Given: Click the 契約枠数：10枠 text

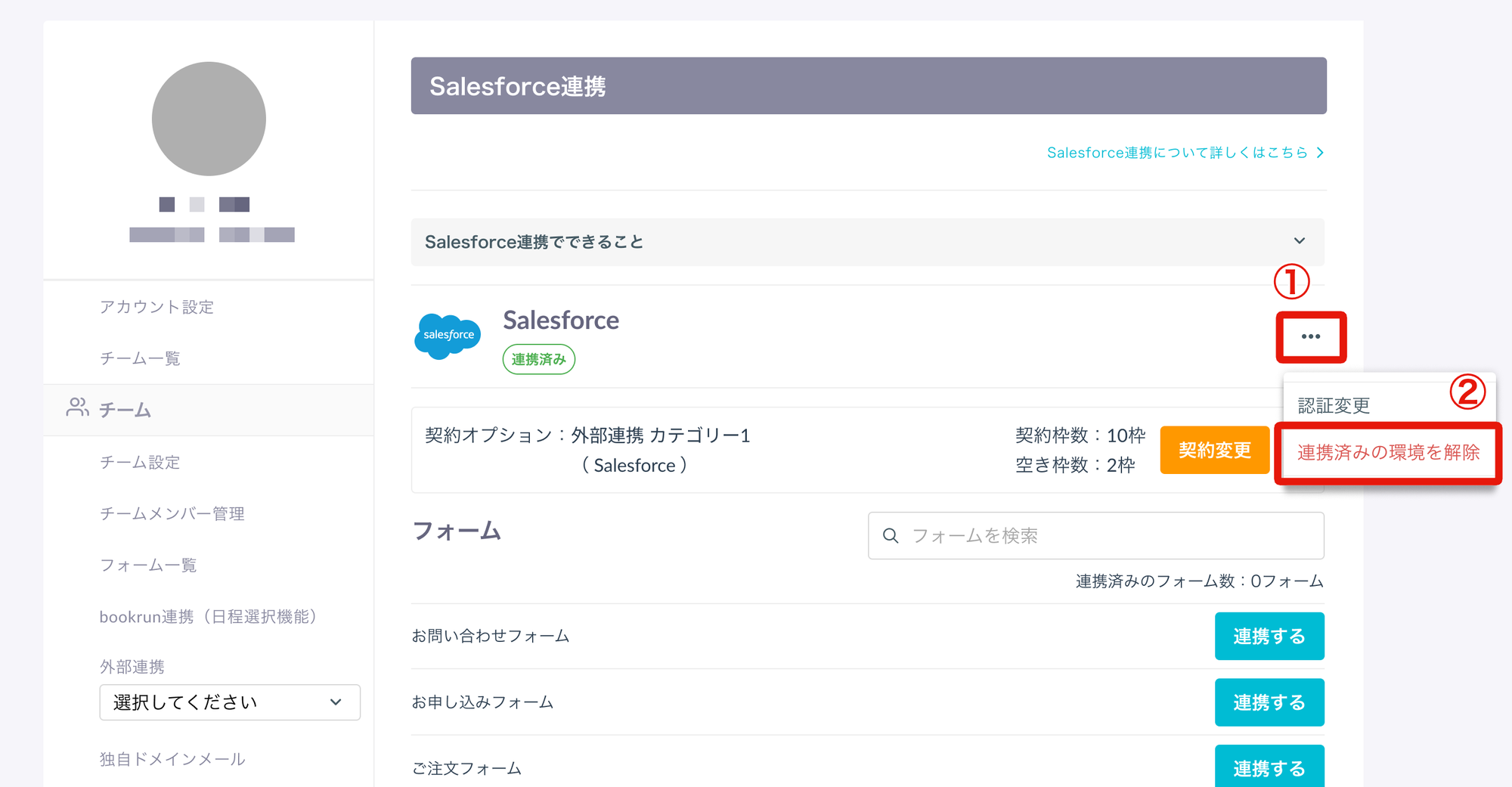Looking at the screenshot, I should 1080,435.
